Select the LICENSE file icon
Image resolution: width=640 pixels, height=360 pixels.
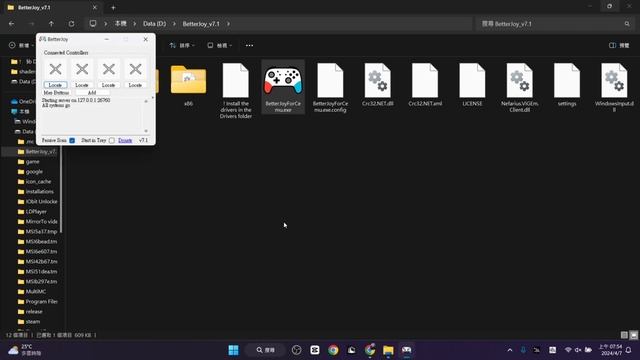point(472,80)
